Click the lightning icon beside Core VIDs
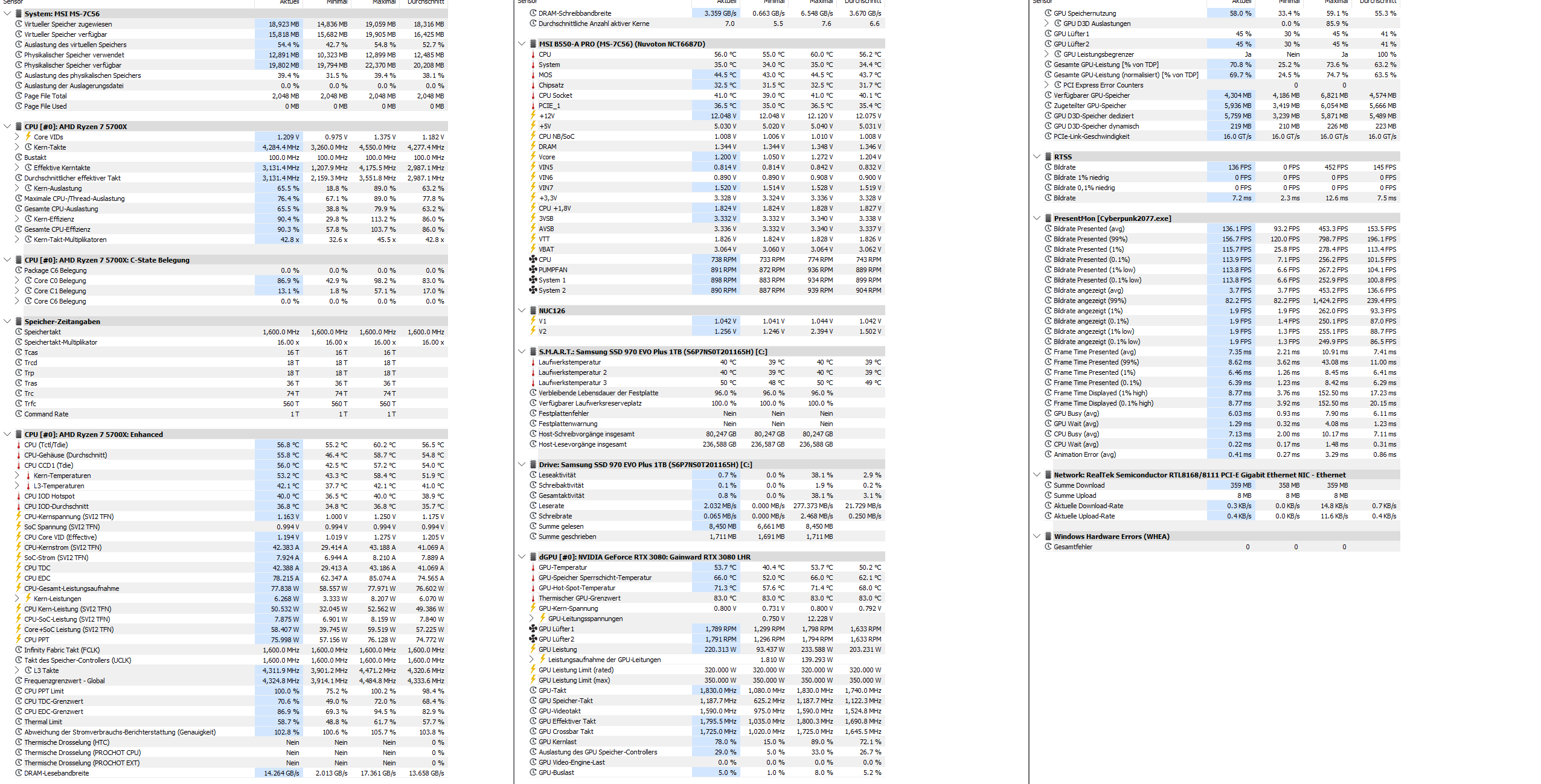 click(x=28, y=136)
